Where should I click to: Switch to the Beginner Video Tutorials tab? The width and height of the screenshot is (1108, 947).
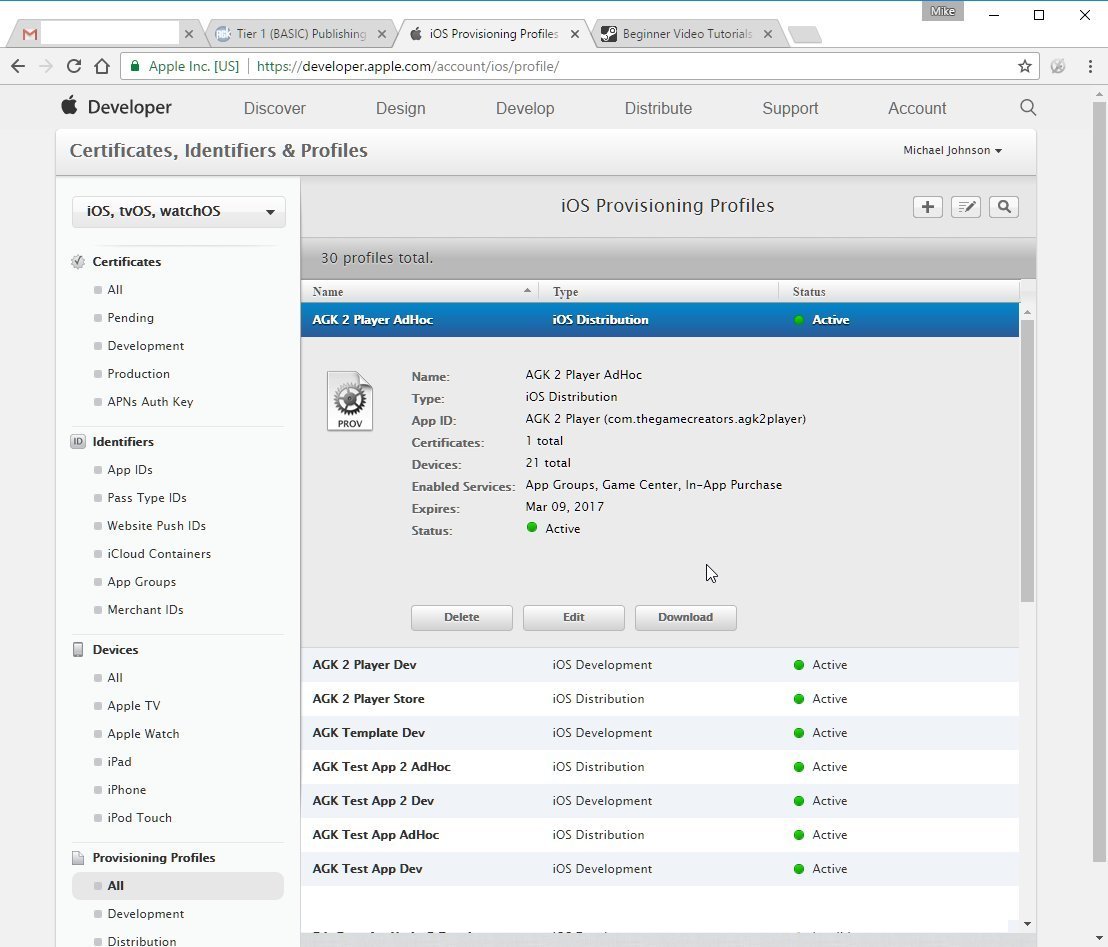686,33
